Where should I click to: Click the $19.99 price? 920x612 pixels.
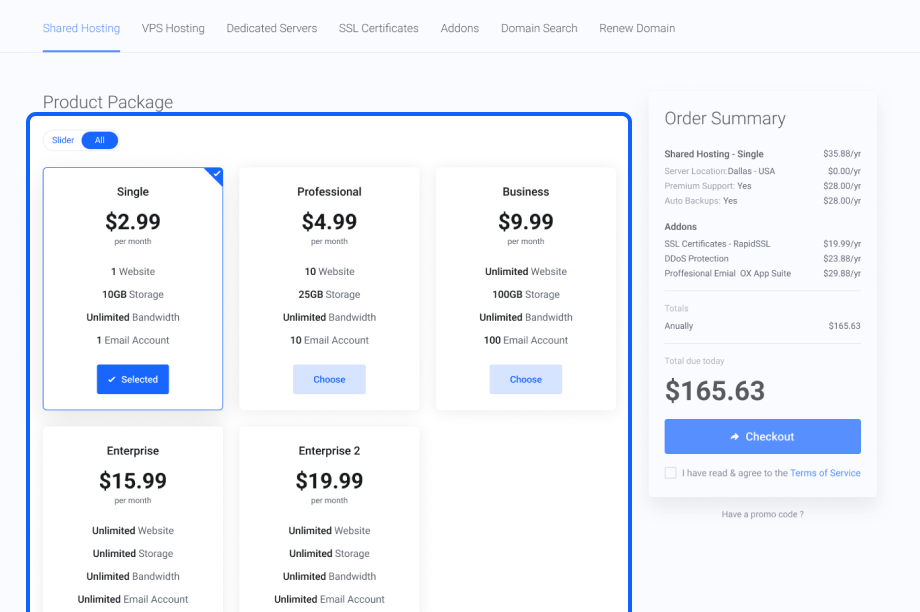point(329,481)
